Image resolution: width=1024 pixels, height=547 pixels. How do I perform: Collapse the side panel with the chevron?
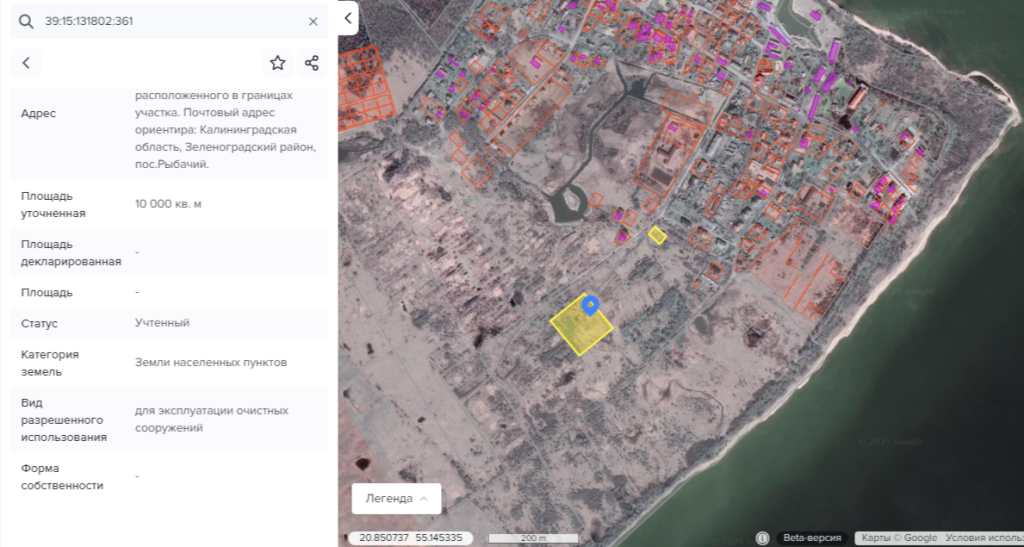tap(348, 18)
